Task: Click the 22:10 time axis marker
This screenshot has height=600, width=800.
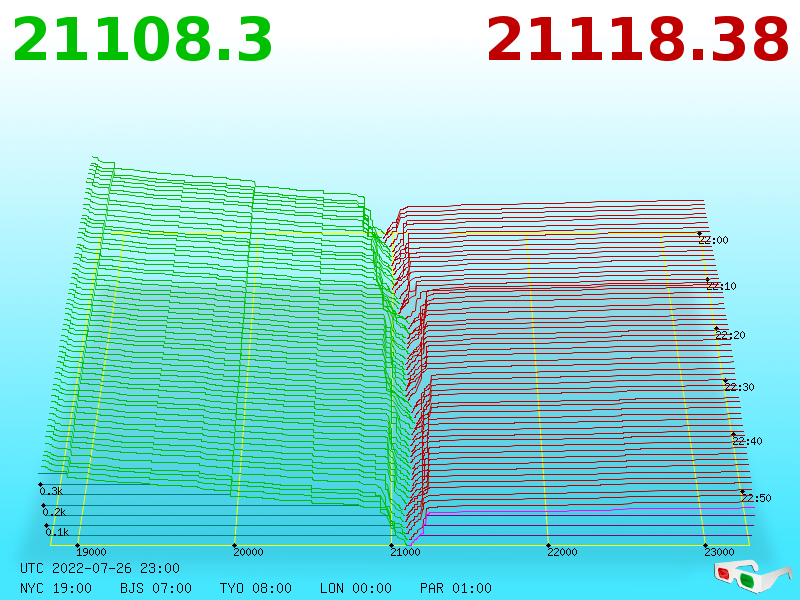Action: [721, 286]
